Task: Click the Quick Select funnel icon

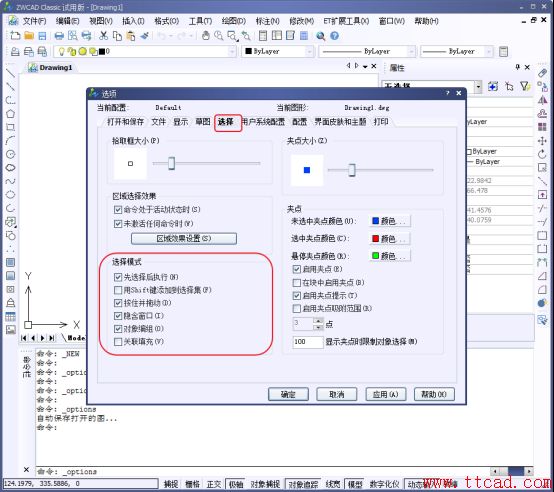Action: pos(525,86)
